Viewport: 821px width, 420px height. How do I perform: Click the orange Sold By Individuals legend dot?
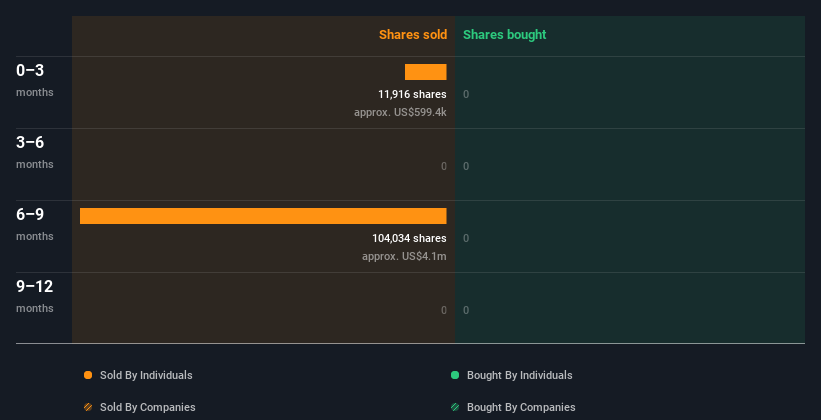88,375
